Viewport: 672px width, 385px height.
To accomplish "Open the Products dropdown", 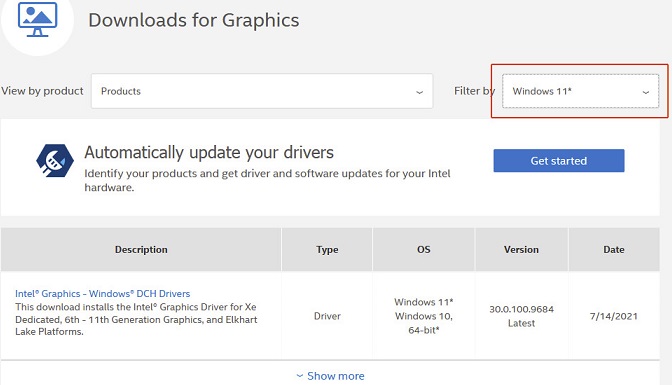I will pos(262,91).
